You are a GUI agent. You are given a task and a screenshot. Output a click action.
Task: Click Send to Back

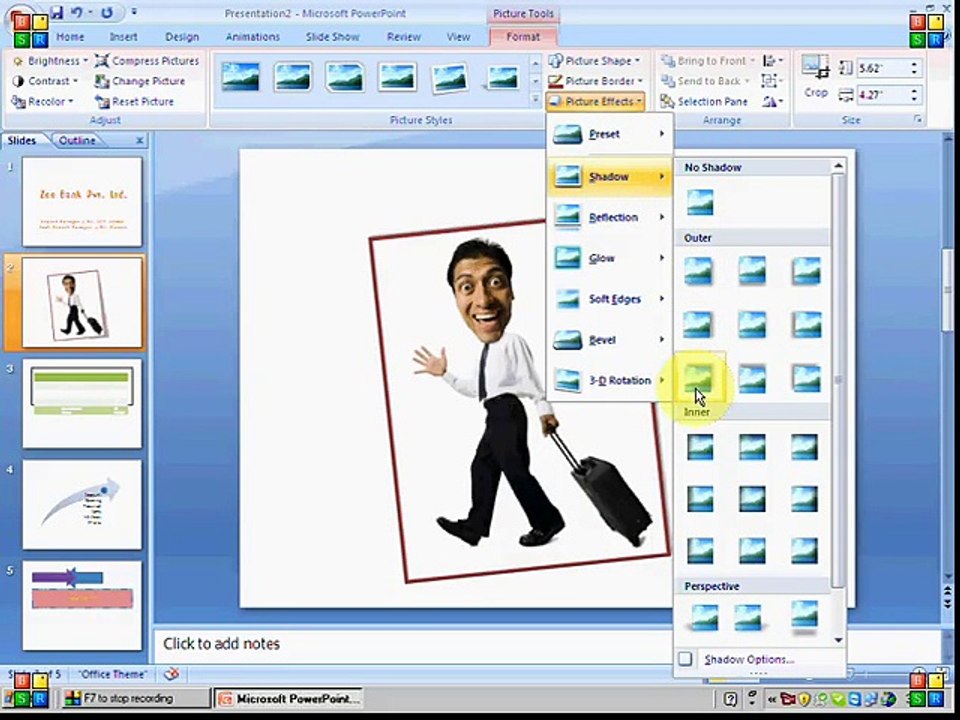click(705, 81)
